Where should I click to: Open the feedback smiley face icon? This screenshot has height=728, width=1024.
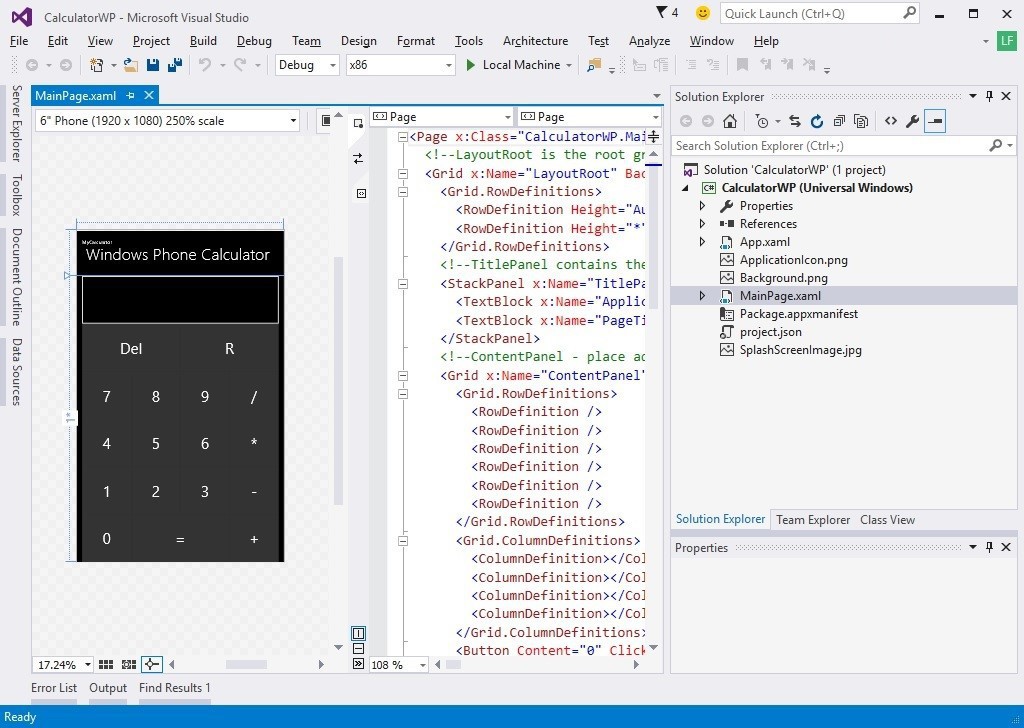coord(703,13)
